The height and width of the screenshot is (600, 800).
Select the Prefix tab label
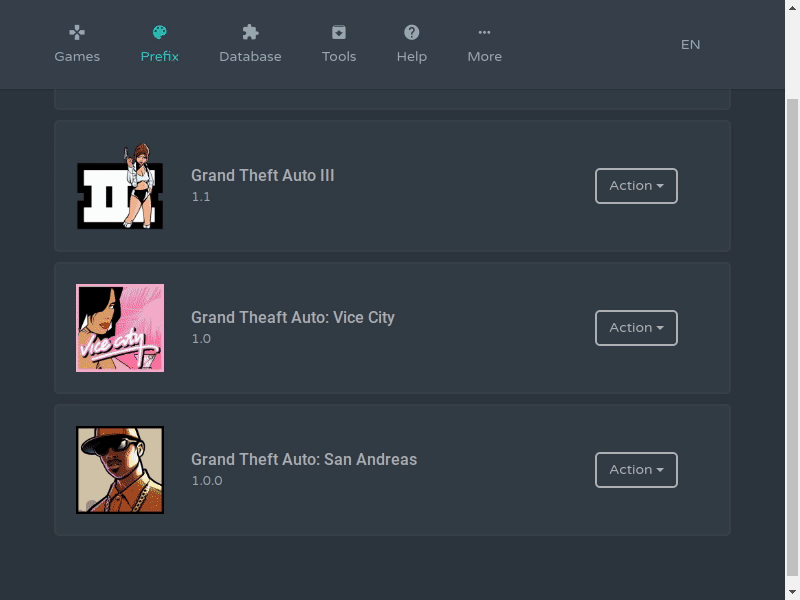(x=160, y=57)
